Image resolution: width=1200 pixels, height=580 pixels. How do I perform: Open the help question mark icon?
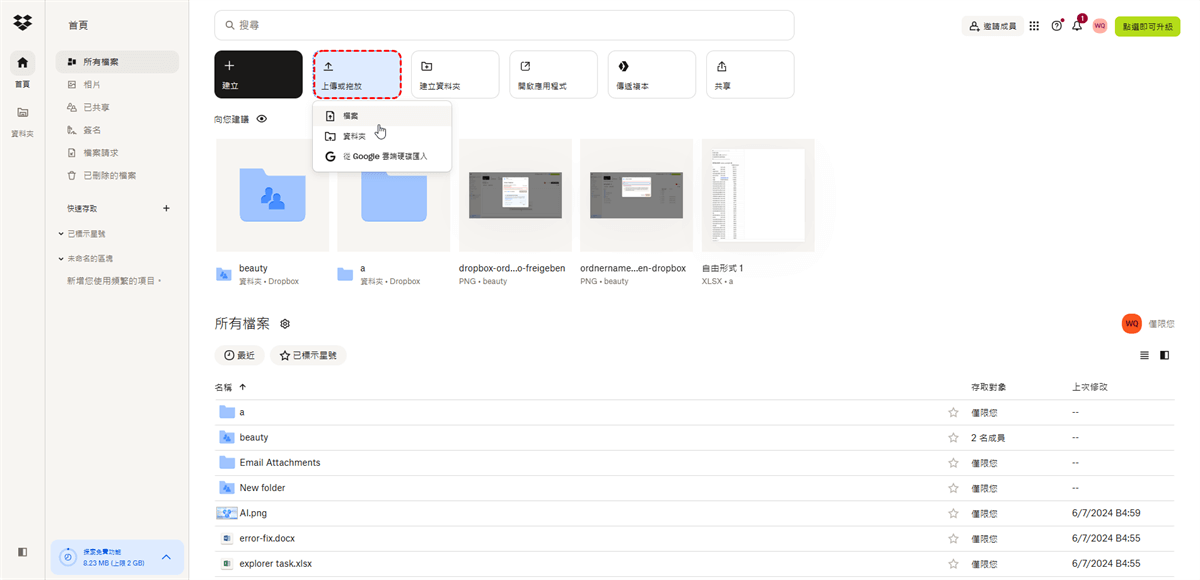[x=1056, y=26]
